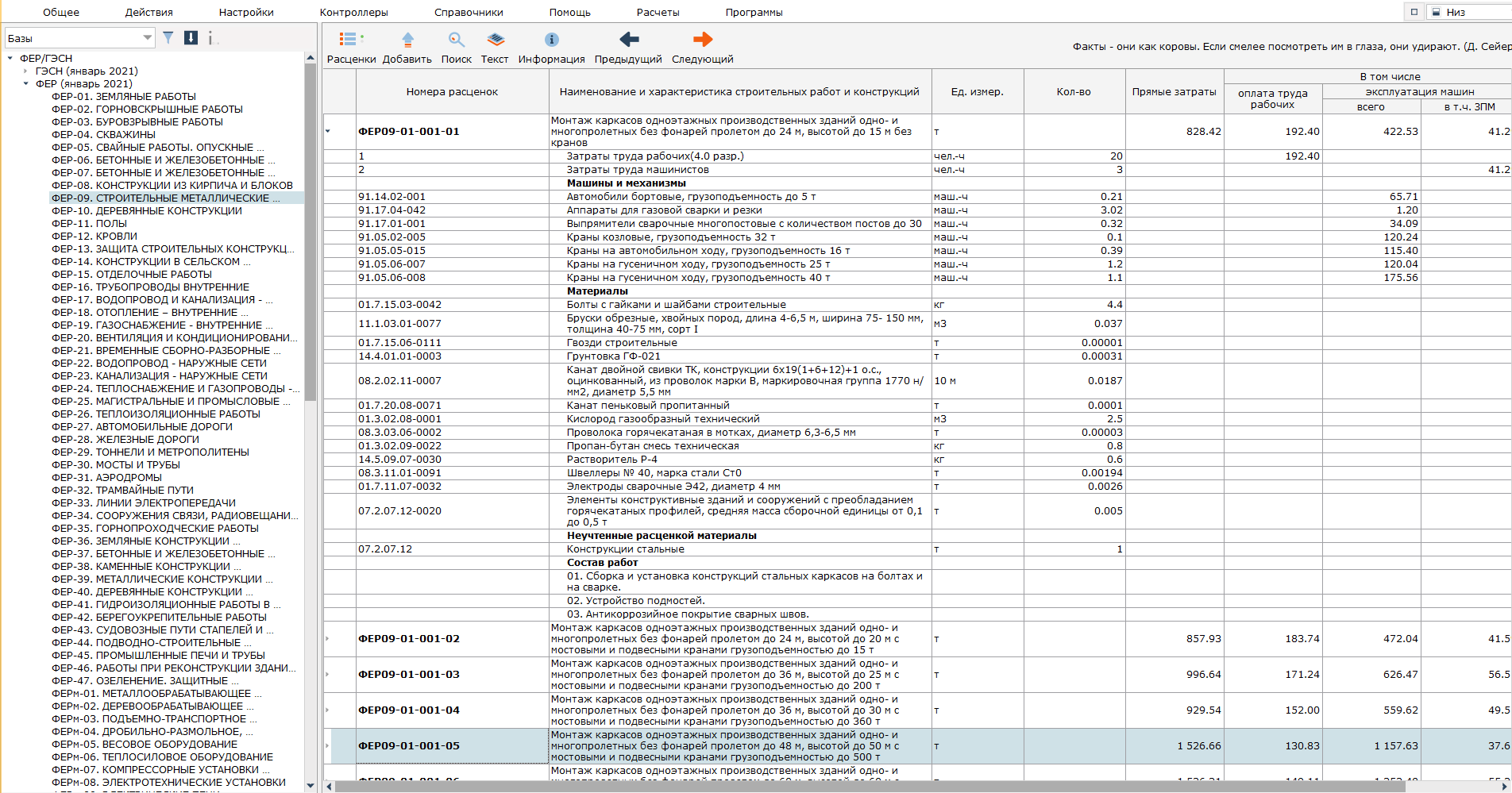Click the Добавить up-arrow icon
Image resolution: width=1512 pixels, height=793 pixels.
pyautogui.click(x=407, y=39)
